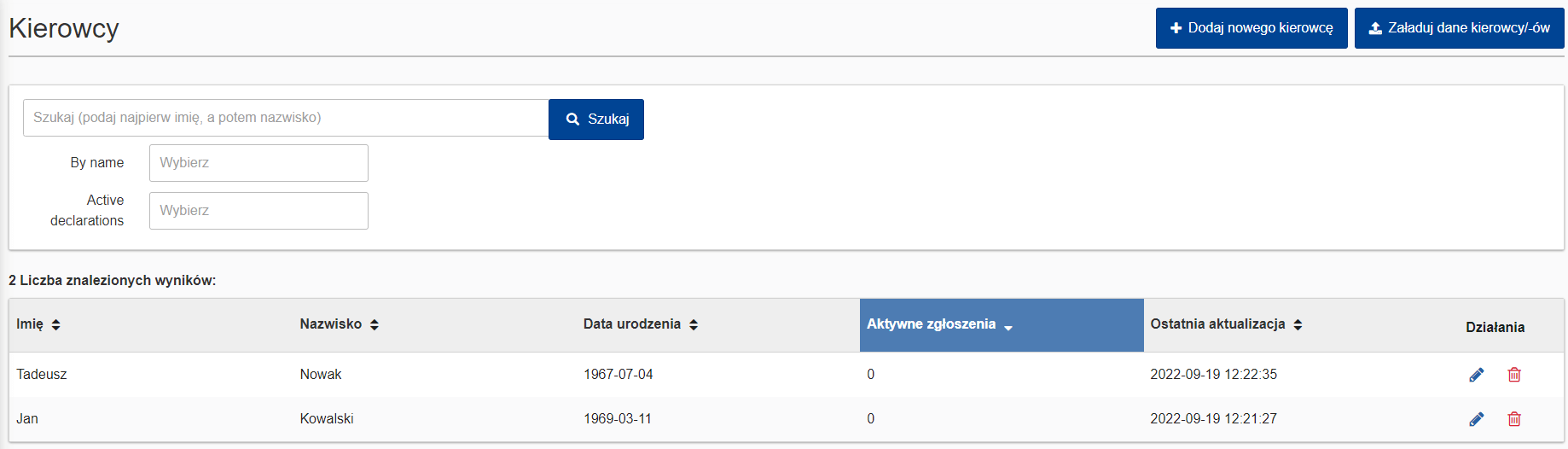
Task: Click the Nazwisko header label
Action: tap(331, 324)
